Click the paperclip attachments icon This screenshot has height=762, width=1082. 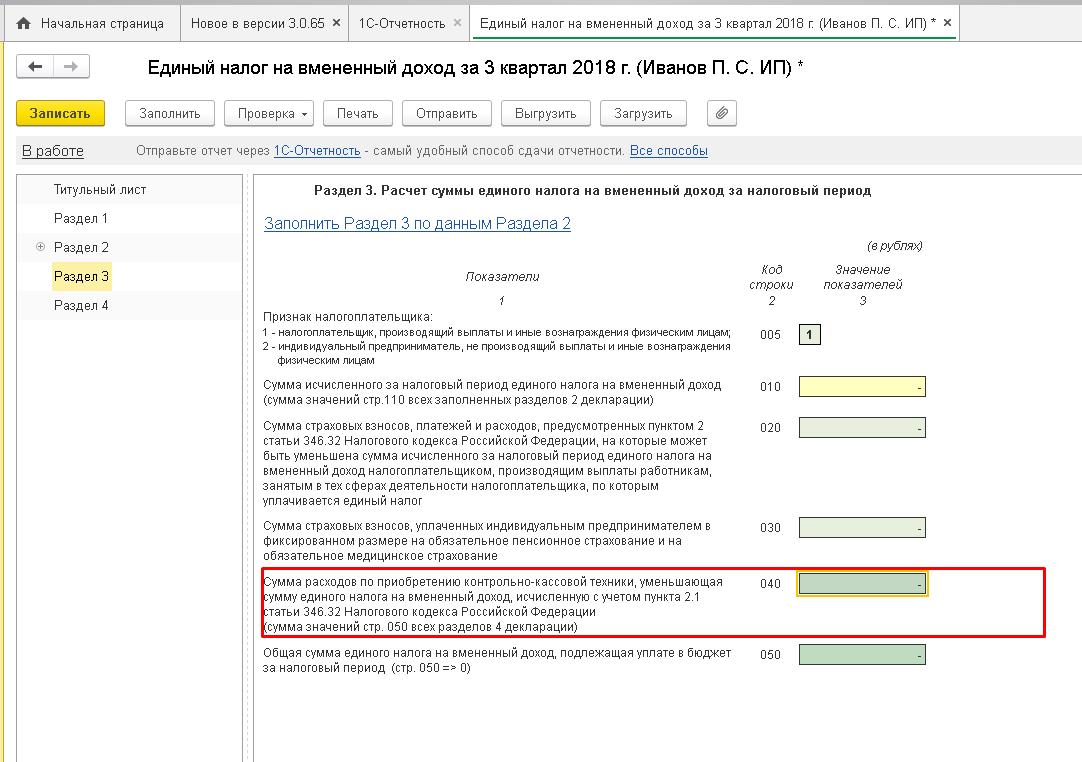coord(721,113)
